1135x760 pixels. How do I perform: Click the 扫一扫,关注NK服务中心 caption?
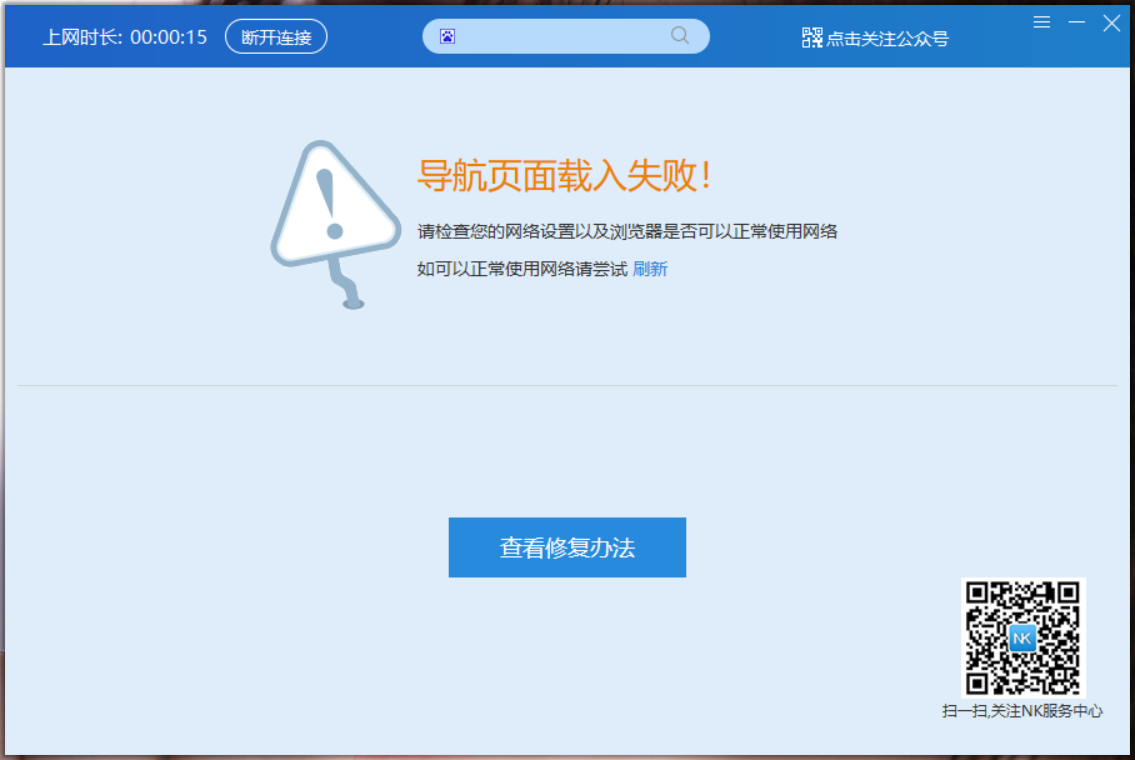(1021, 711)
